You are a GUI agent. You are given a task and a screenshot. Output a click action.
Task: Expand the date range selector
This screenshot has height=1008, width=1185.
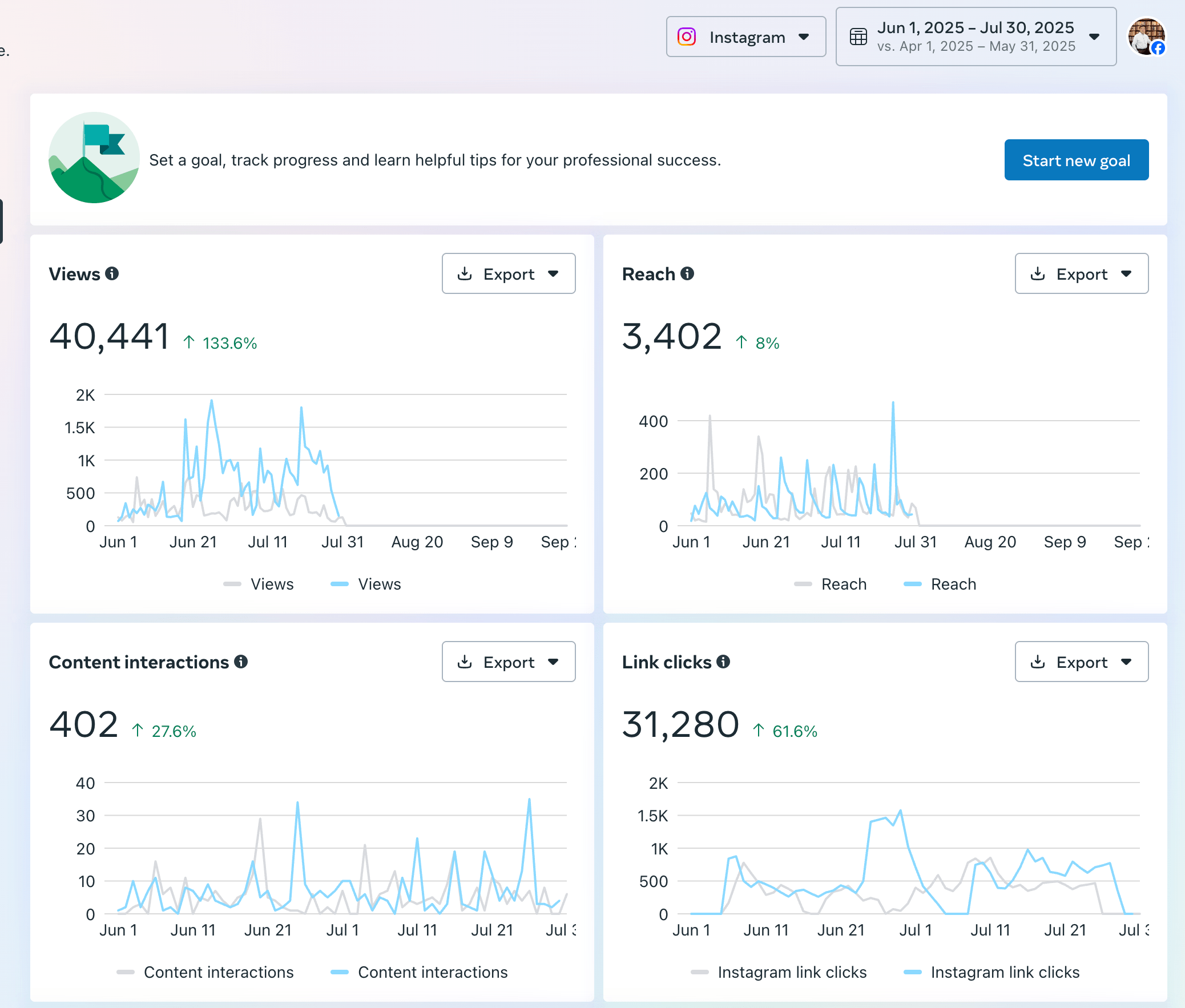point(976,37)
